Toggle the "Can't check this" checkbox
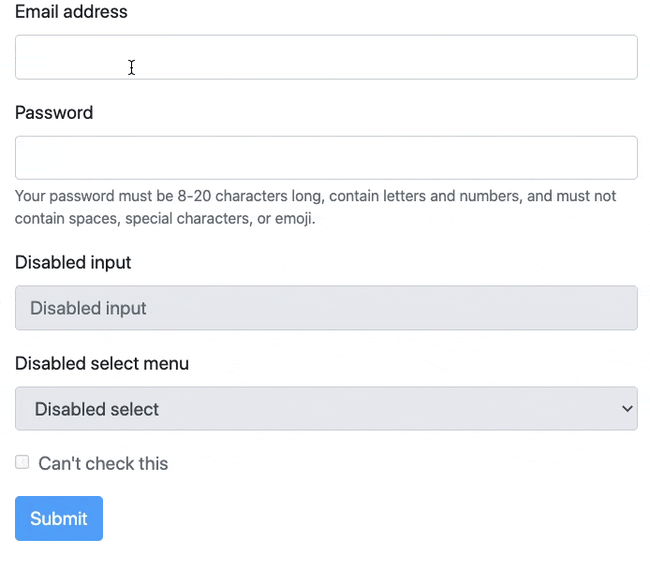The width and height of the screenshot is (650, 569). (22, 462)
